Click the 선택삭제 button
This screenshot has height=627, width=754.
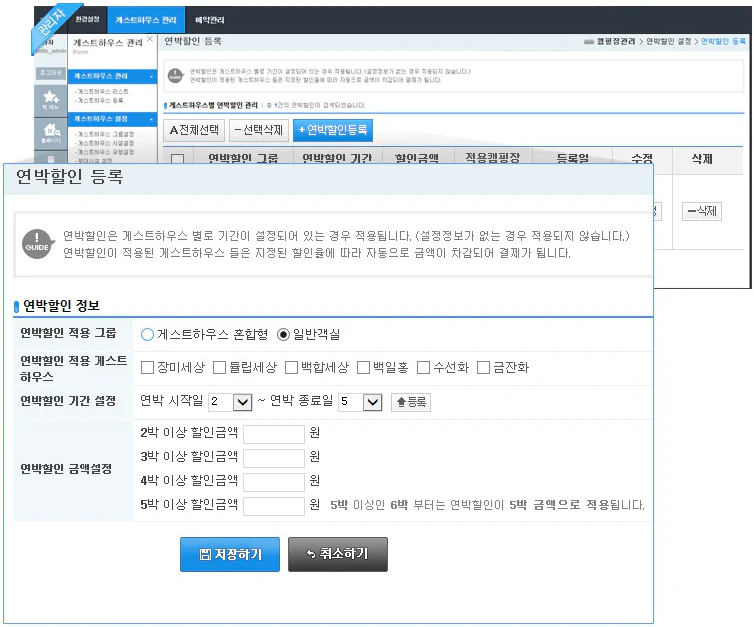(x=259, y=130)
